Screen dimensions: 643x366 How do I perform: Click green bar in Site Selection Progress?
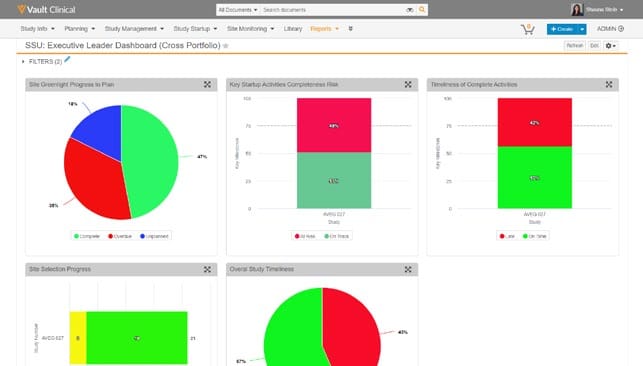(137, 338)
